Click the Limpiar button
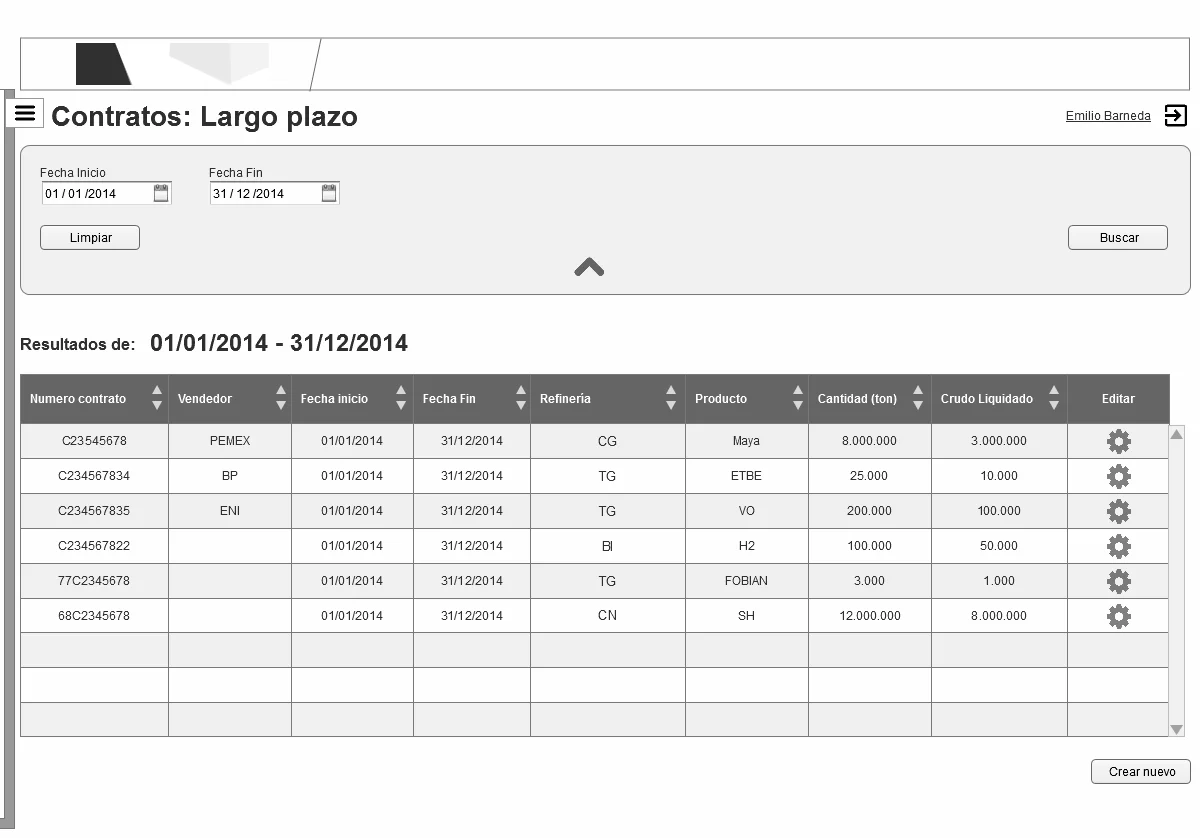 [x=90, y=238]
